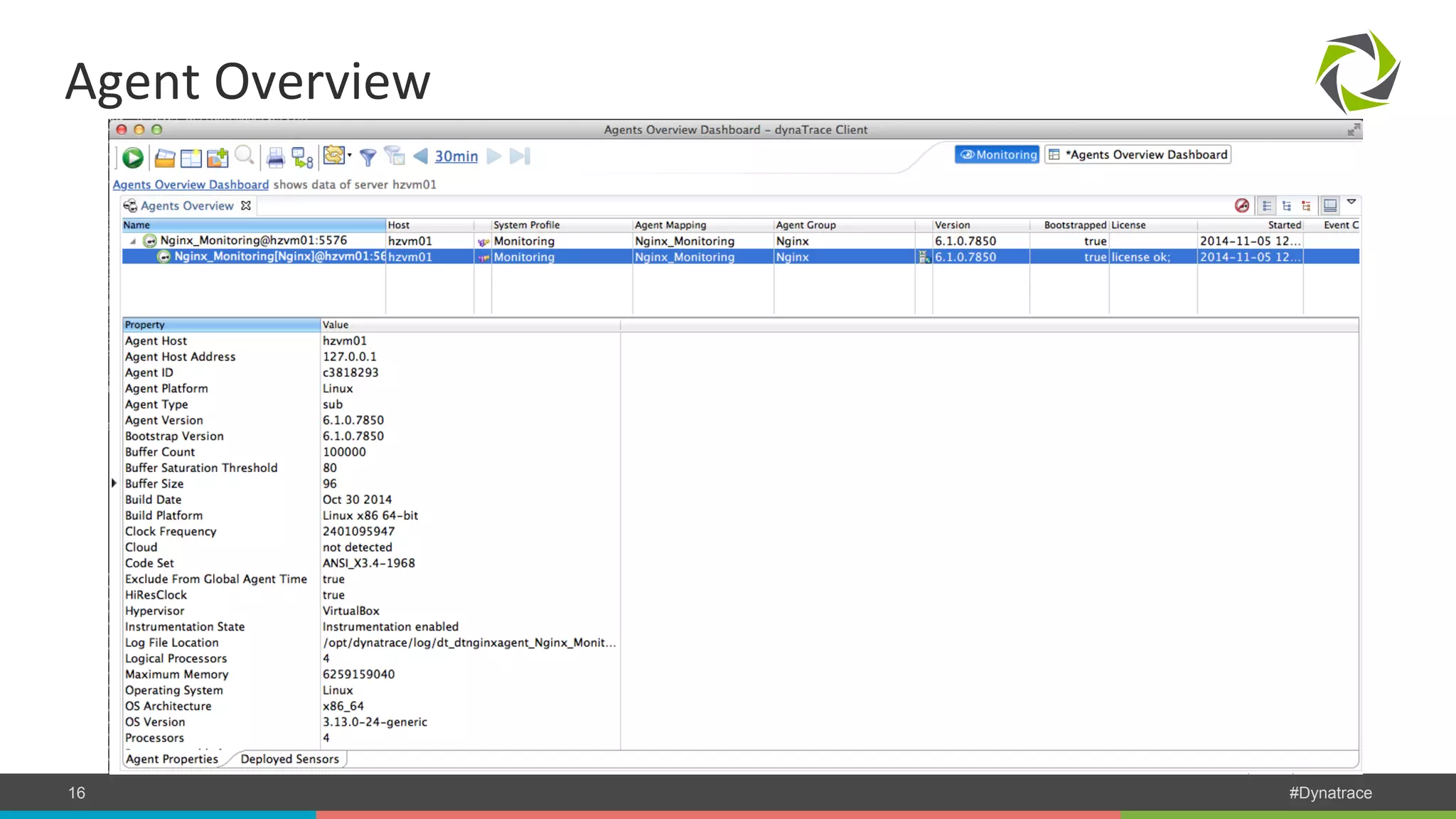Viewport: 1456px width, 819px height.
Task: Select the Nginx_Monitoring@hzvm01:5576 agent row
Action: [740, 241]
